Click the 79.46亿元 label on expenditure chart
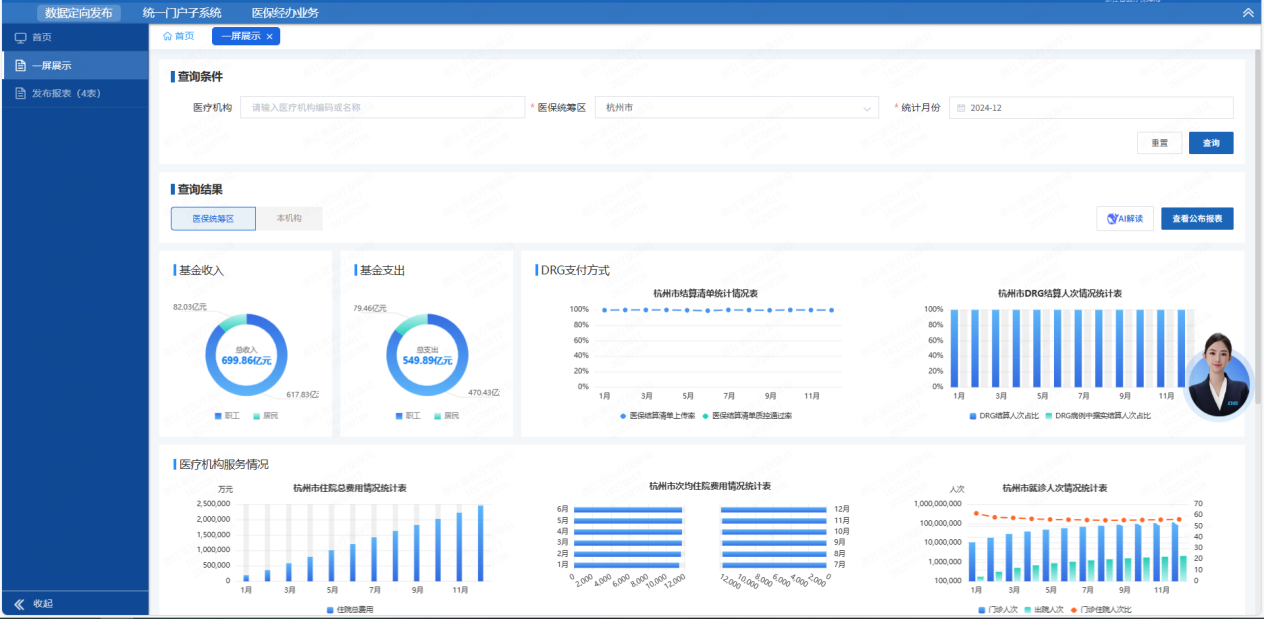The width and height of the screenshot is (1264, 619). pos(370,309)
